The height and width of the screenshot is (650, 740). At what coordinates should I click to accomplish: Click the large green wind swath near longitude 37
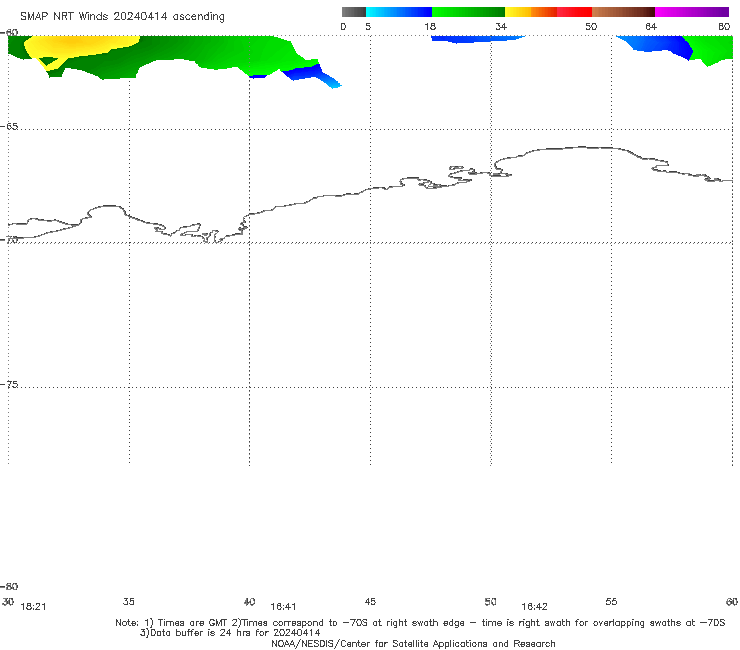tap(189, 50)
